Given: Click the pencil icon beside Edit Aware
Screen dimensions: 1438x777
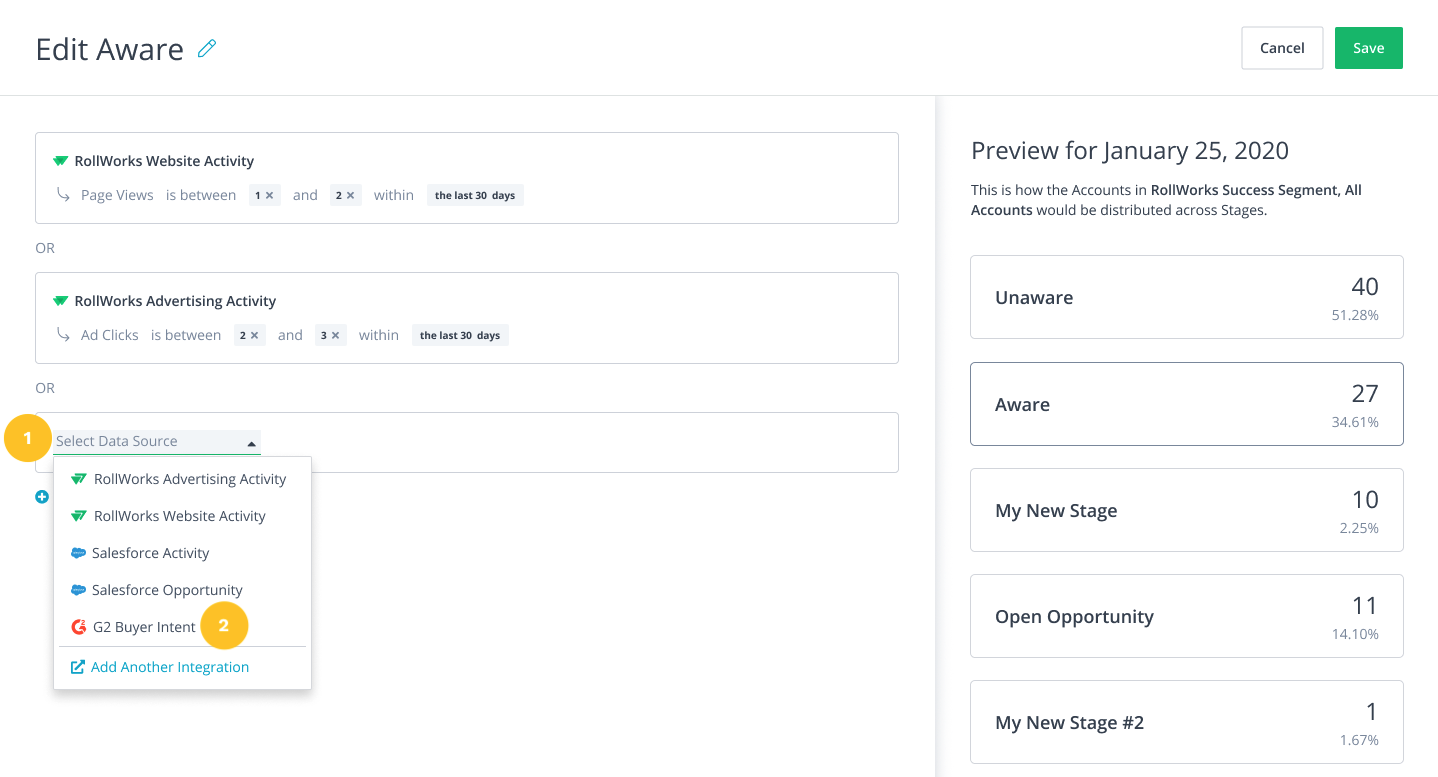Looking at the screenshot, I should point(207,48).
